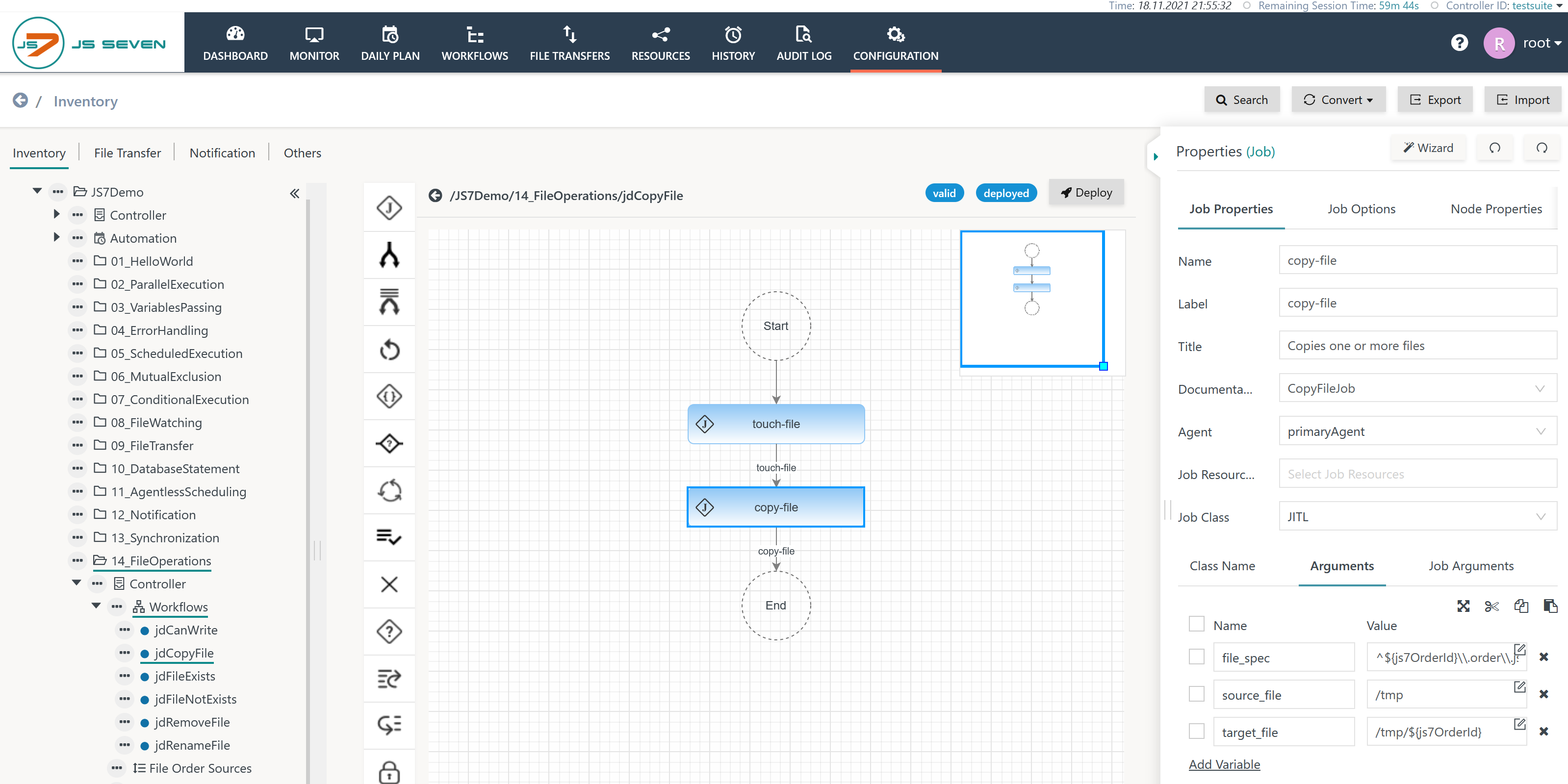Collapse the Controller under 14_FileOperations
The width and height of the screenshot is (1568, 784).
coord(76,583)
